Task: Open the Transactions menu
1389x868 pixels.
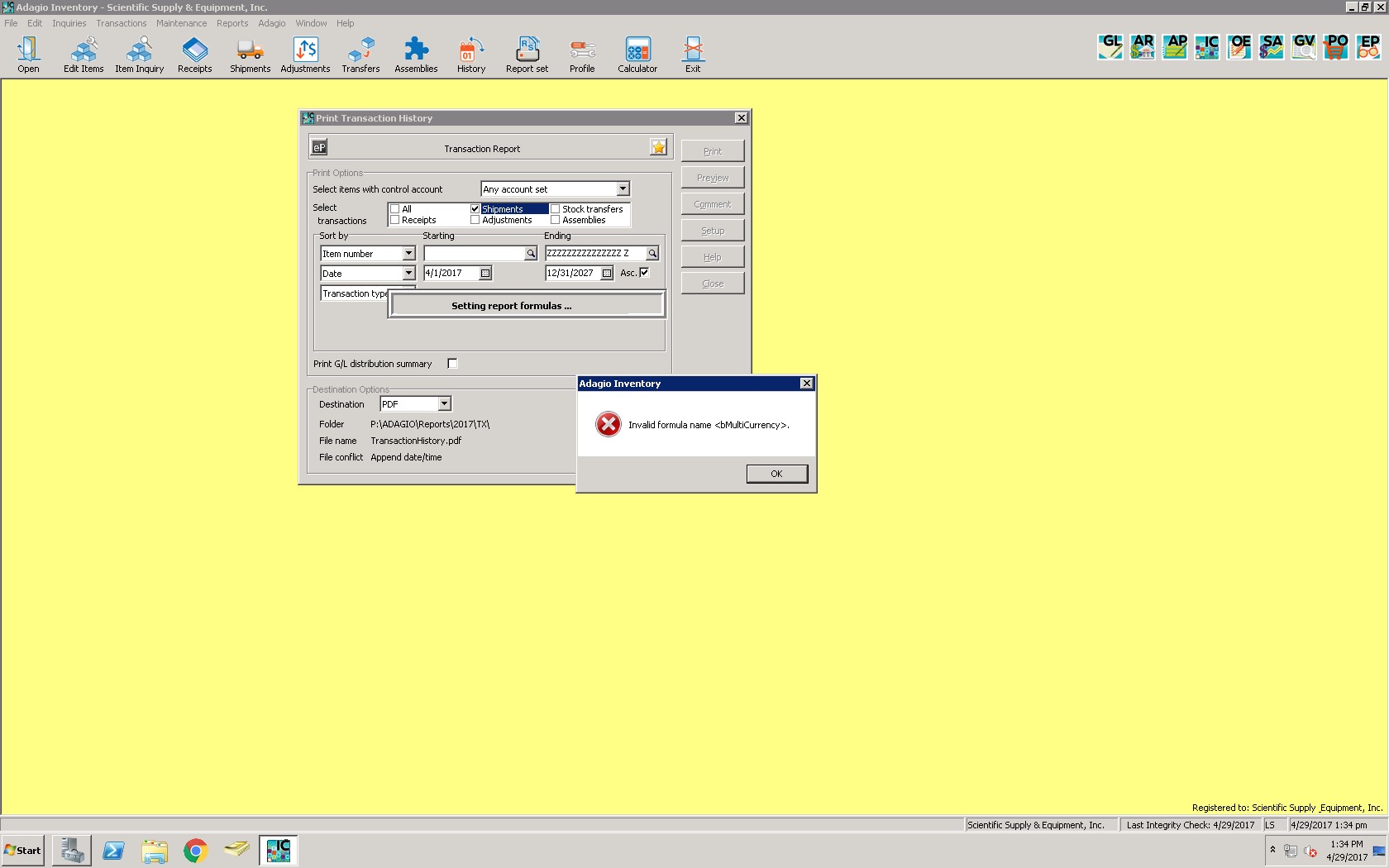Action: point(121,23)
